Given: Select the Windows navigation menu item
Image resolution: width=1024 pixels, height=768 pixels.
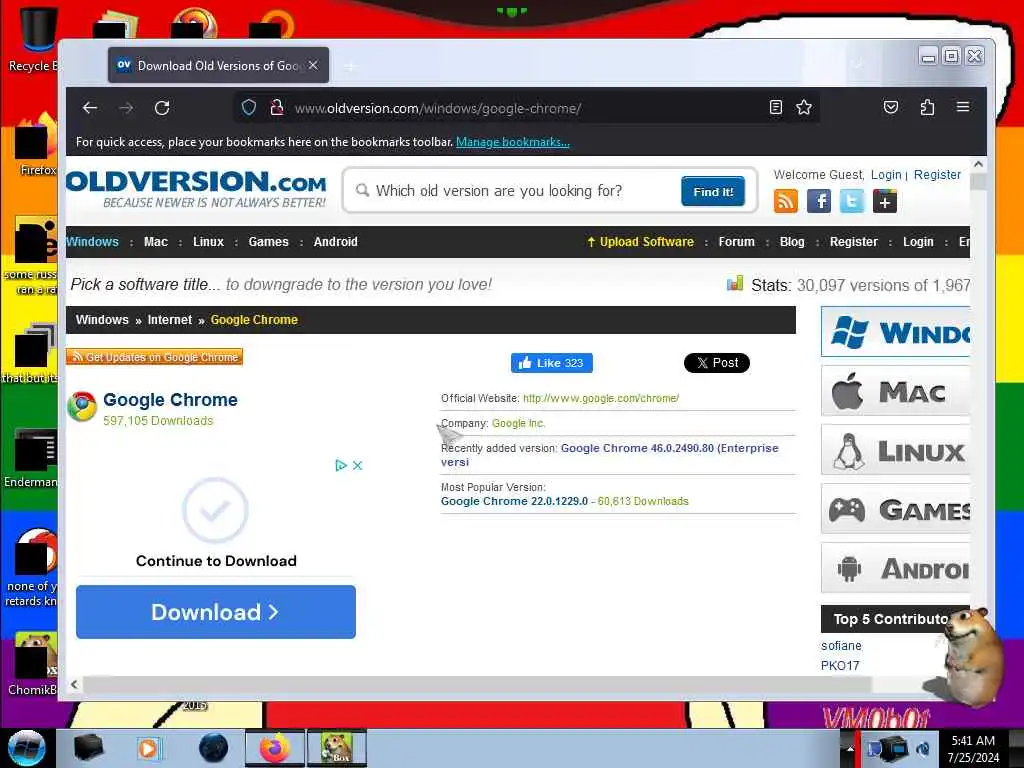Looking at the screenshot, I should point(92,242).
